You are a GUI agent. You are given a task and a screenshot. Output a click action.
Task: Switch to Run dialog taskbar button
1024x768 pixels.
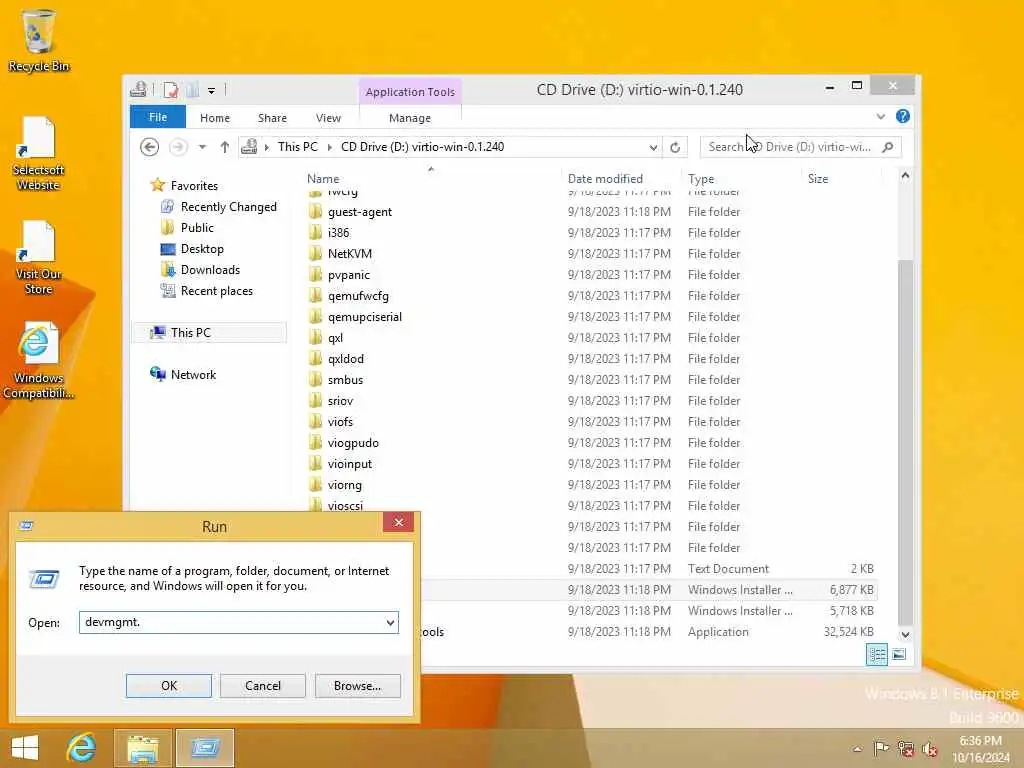point(204,748)
